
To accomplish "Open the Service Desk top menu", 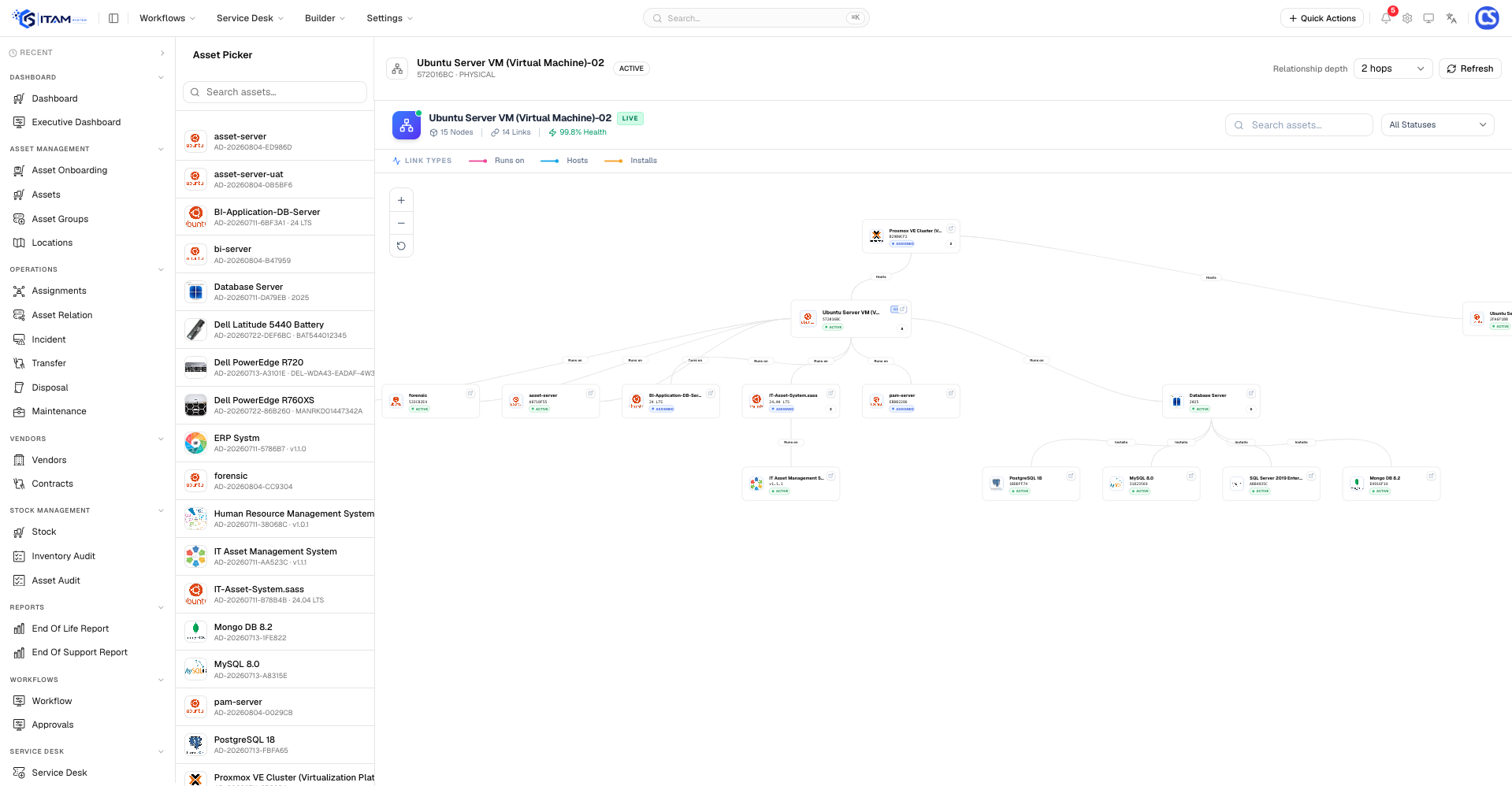I will point(250,18).
